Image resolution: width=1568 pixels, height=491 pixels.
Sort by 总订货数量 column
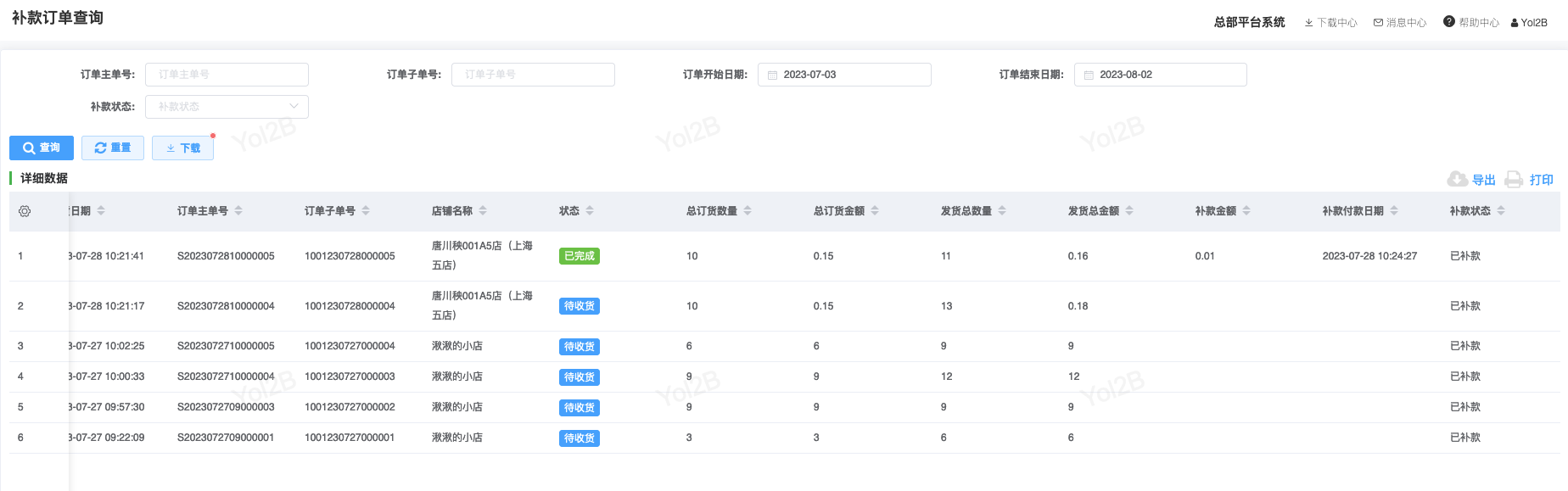[x=748, y=211]
